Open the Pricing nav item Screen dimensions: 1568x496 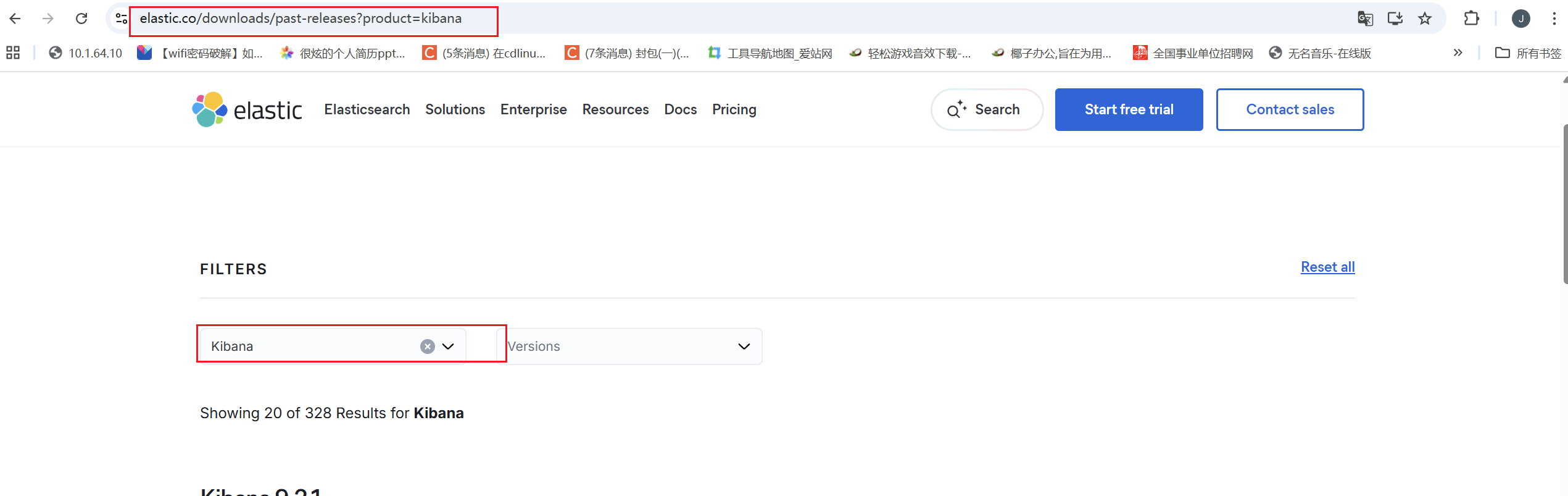[x=734, y=109]
